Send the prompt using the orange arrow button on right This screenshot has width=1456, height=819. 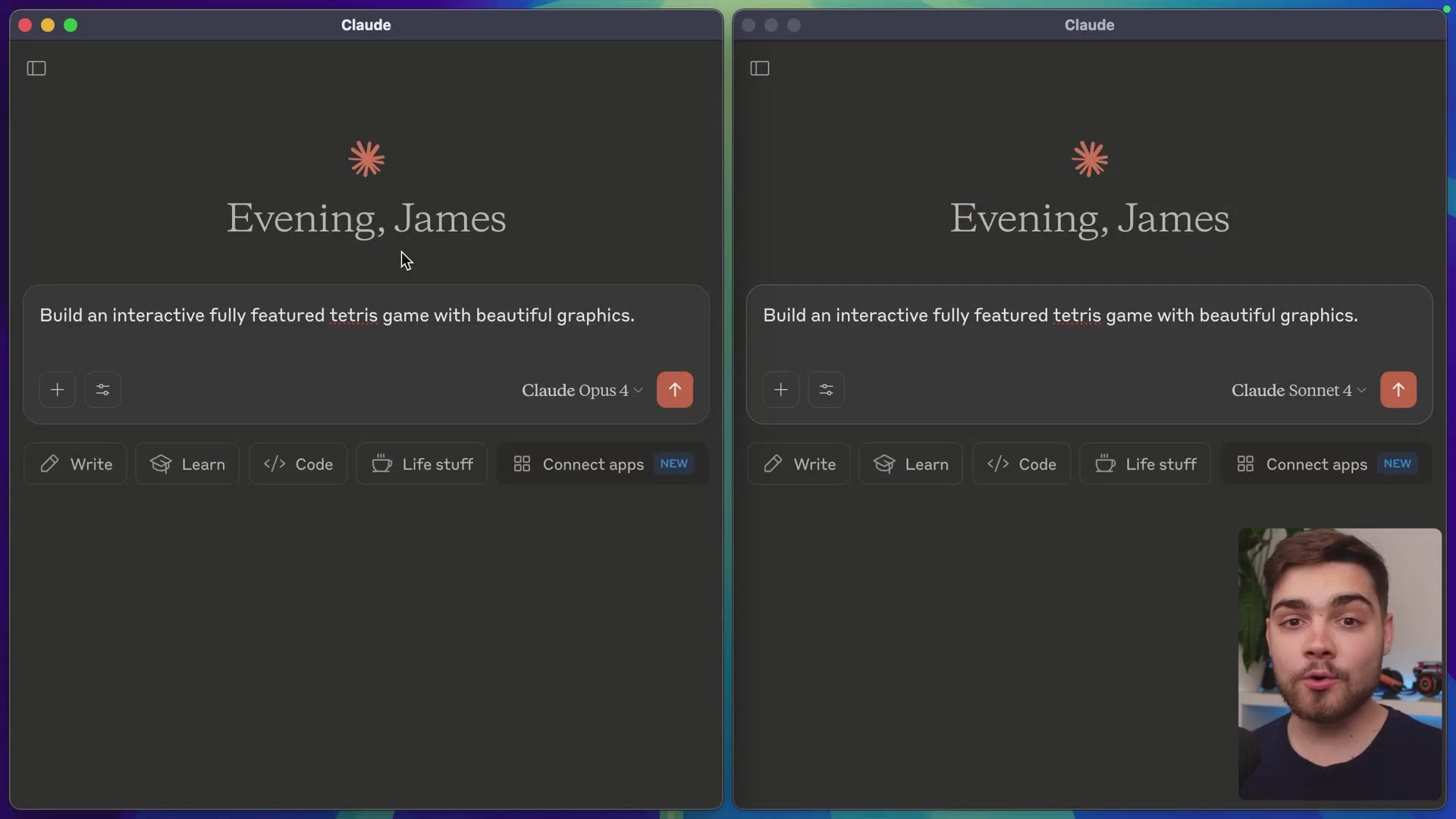(x=1398, y=389)
